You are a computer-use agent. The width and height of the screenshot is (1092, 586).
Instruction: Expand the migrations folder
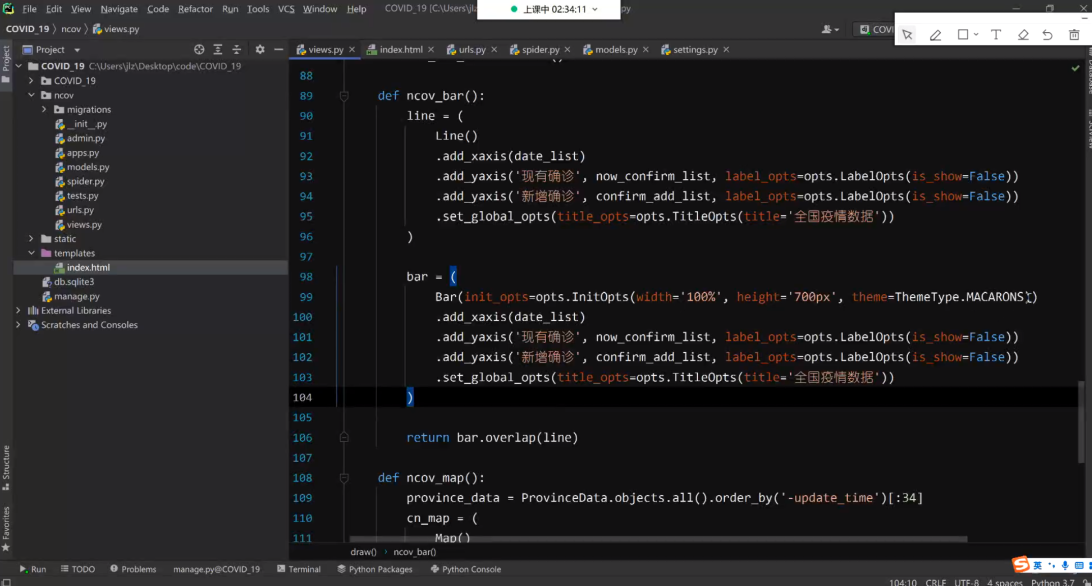[x=45, y=109]
